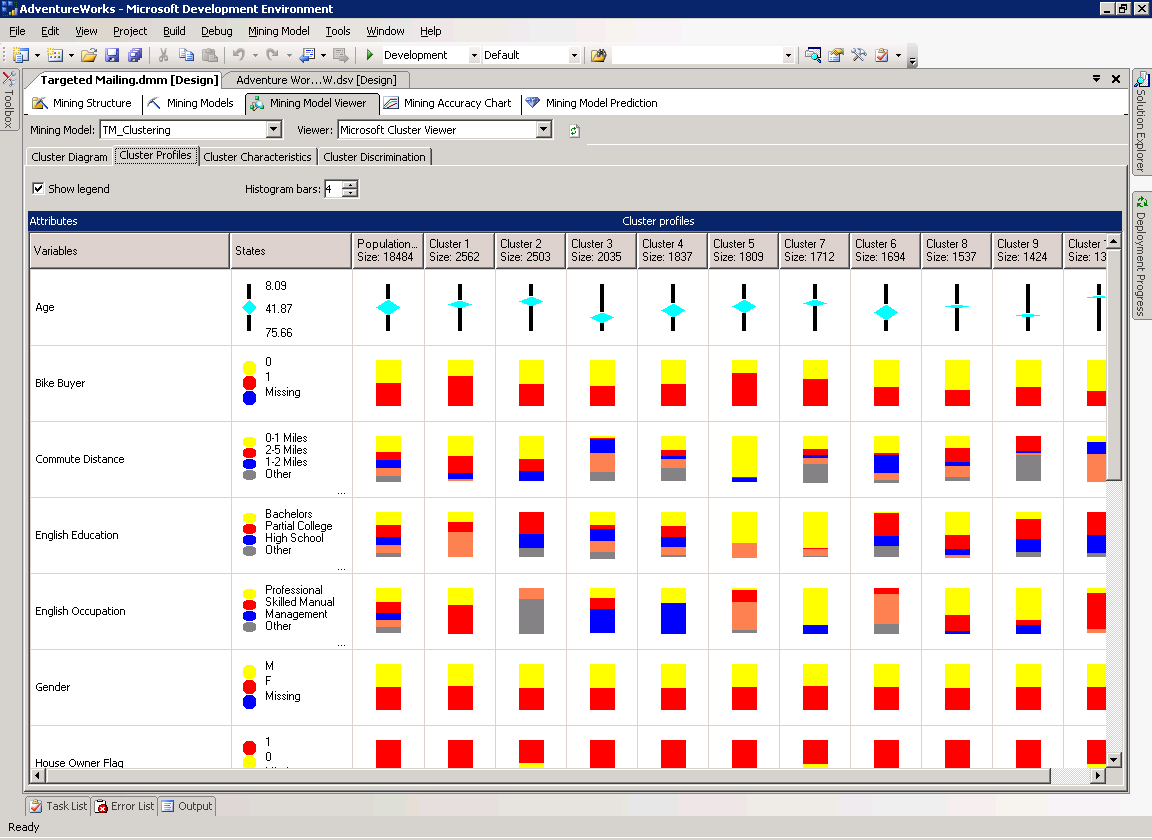1152x840 pixels.
Task: Decrease Histogram bars with down arrow
Action: click(350, 193)
